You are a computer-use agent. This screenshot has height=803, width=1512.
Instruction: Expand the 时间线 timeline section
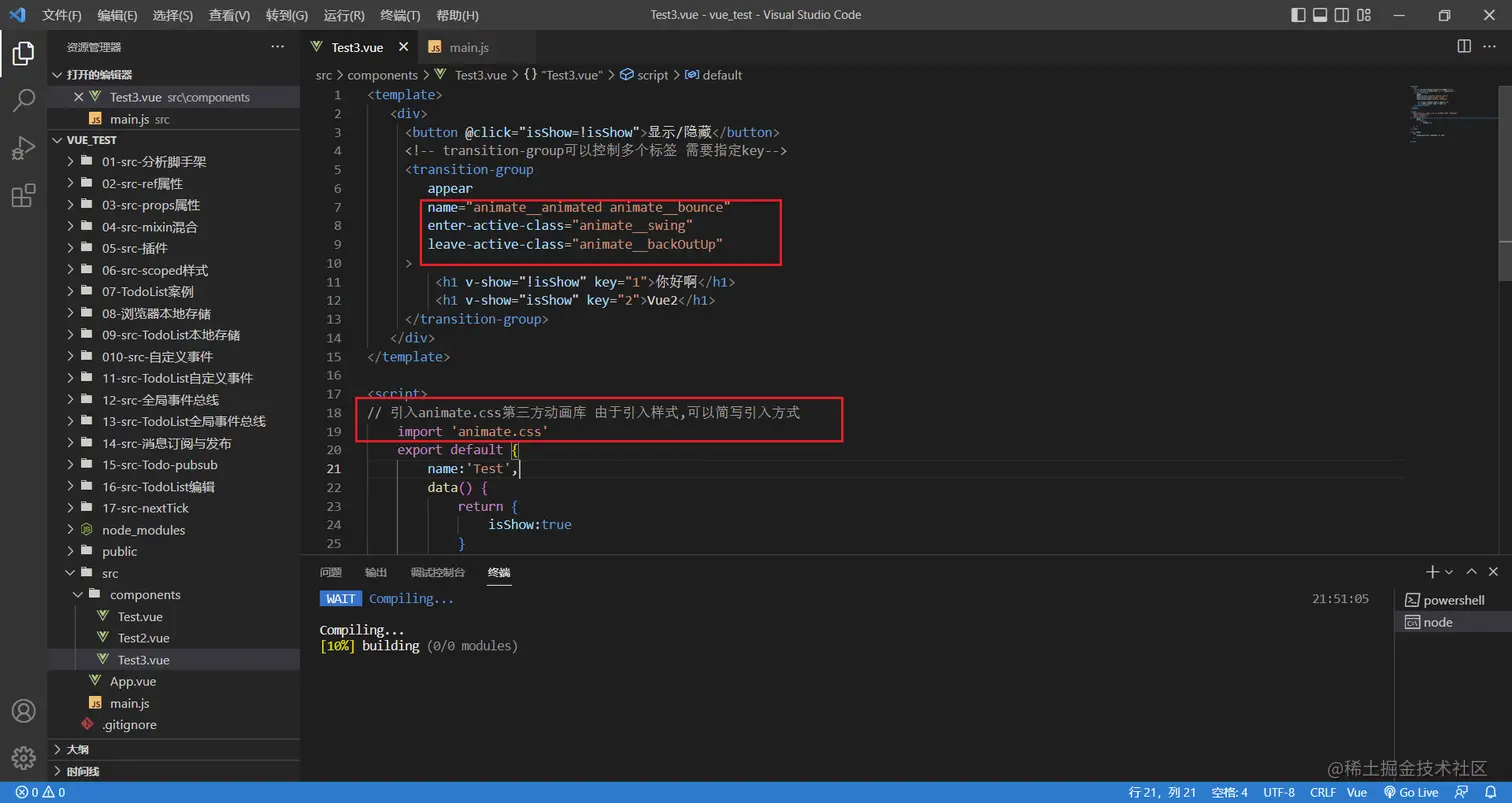coord(174,771)
